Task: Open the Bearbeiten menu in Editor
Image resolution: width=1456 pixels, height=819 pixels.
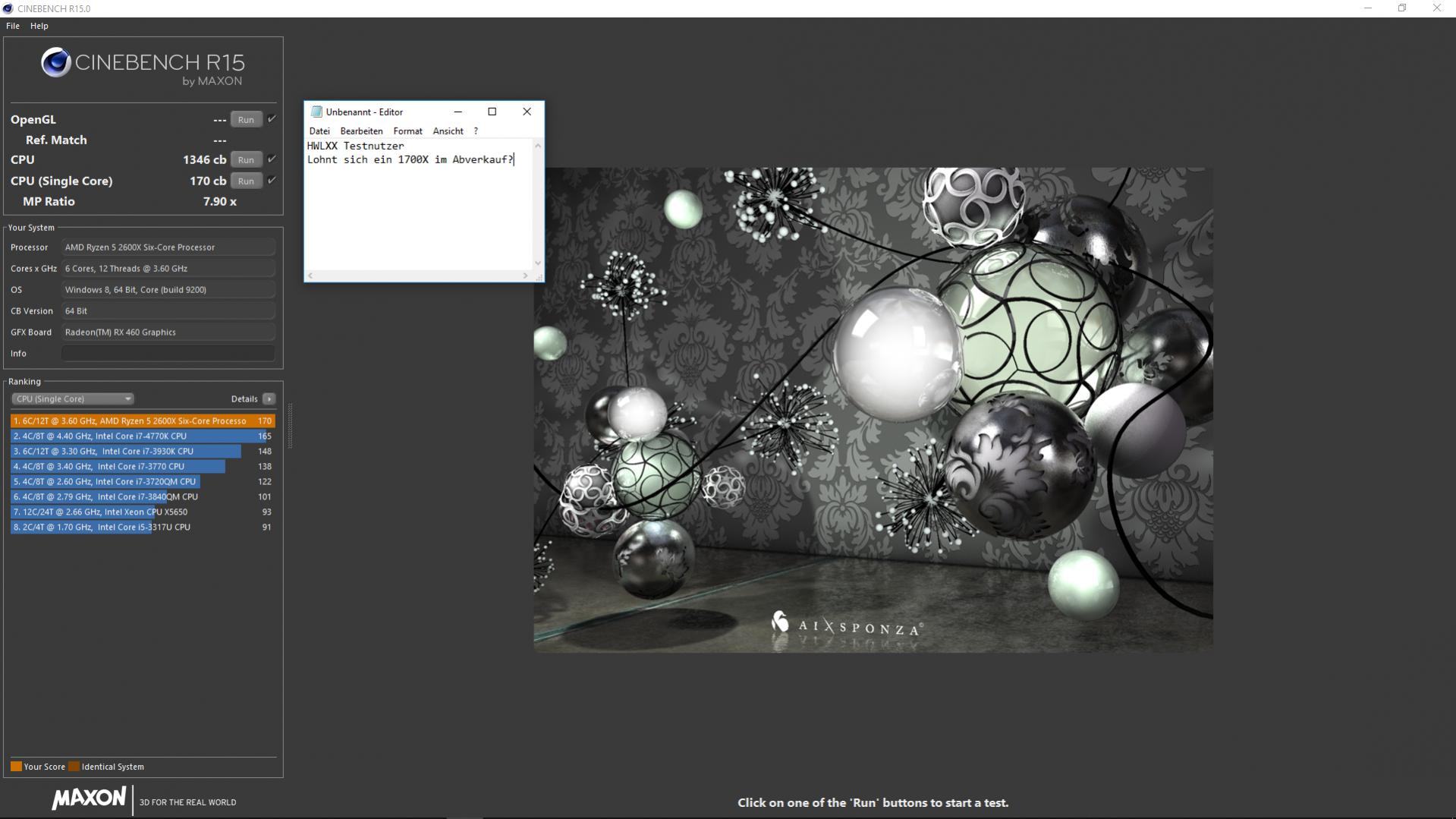Action: tap(361, 131)
